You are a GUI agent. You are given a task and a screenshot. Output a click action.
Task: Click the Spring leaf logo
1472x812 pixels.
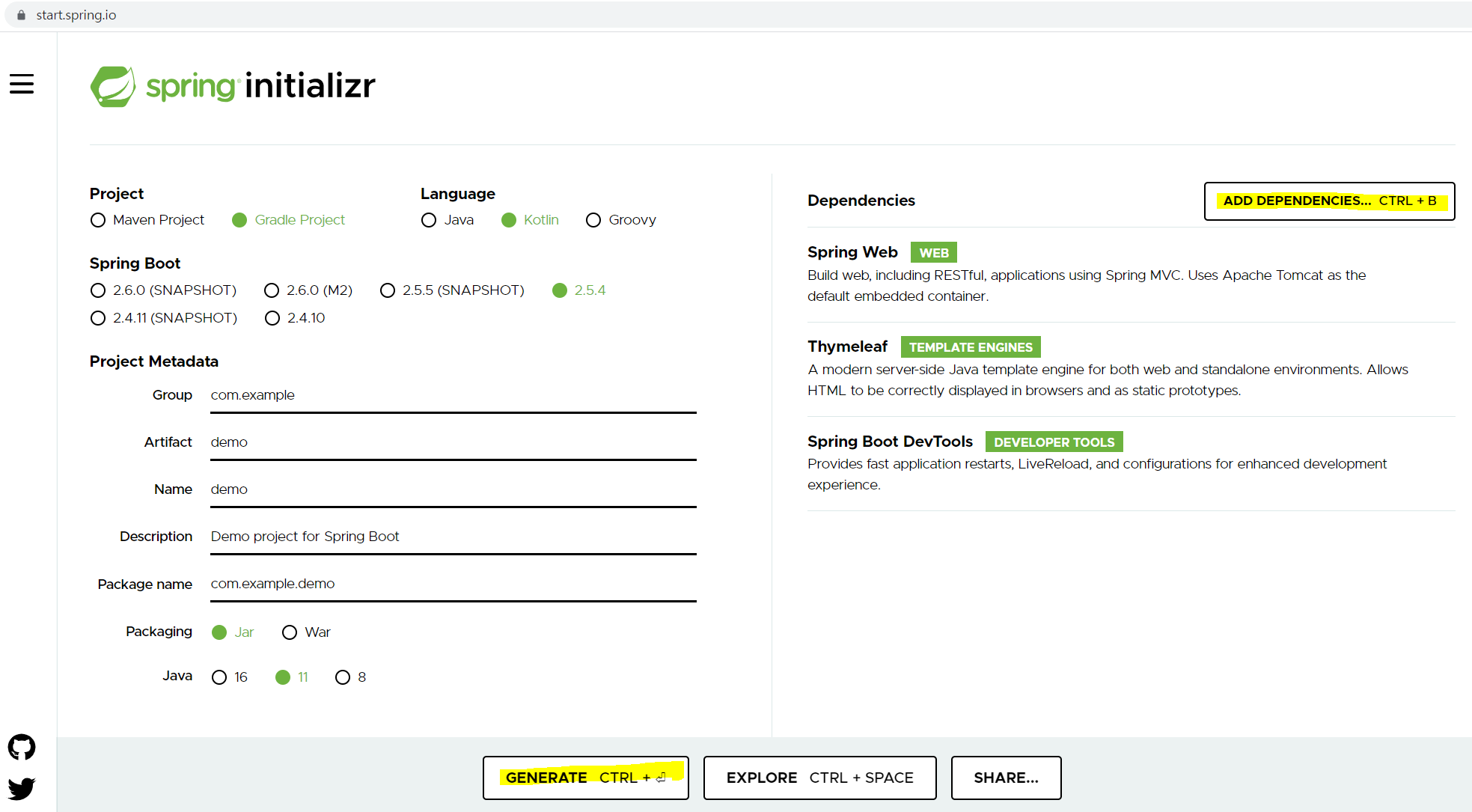(x=113, y=86)
